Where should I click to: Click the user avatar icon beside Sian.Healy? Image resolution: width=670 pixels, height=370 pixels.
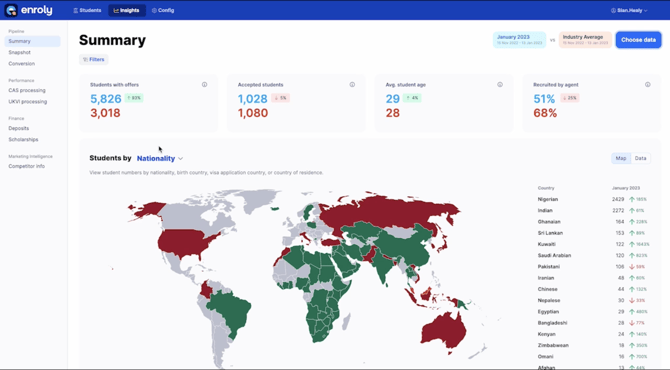point(613,10)
